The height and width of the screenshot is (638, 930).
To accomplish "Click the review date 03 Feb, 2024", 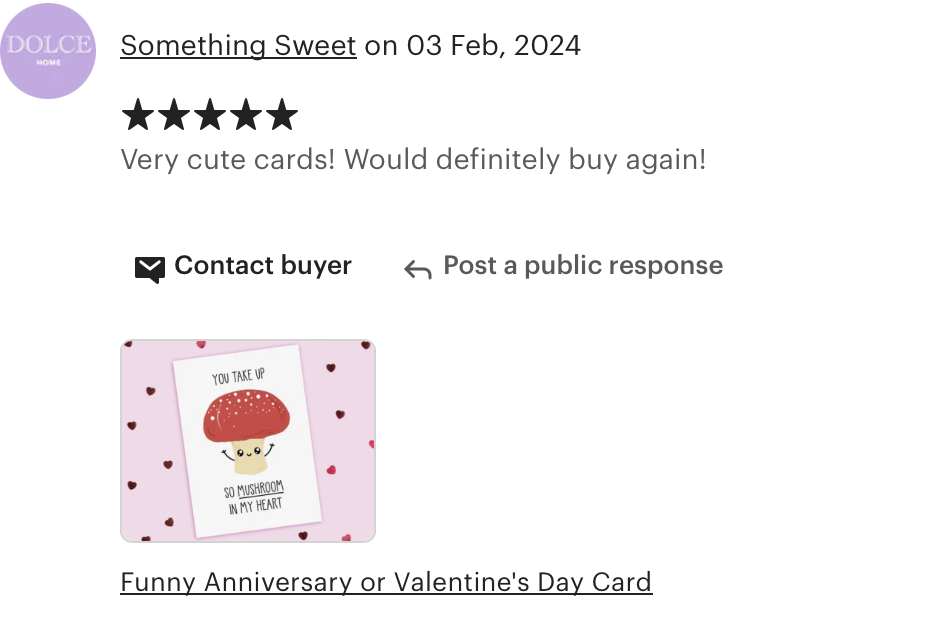I will point(493,46).
